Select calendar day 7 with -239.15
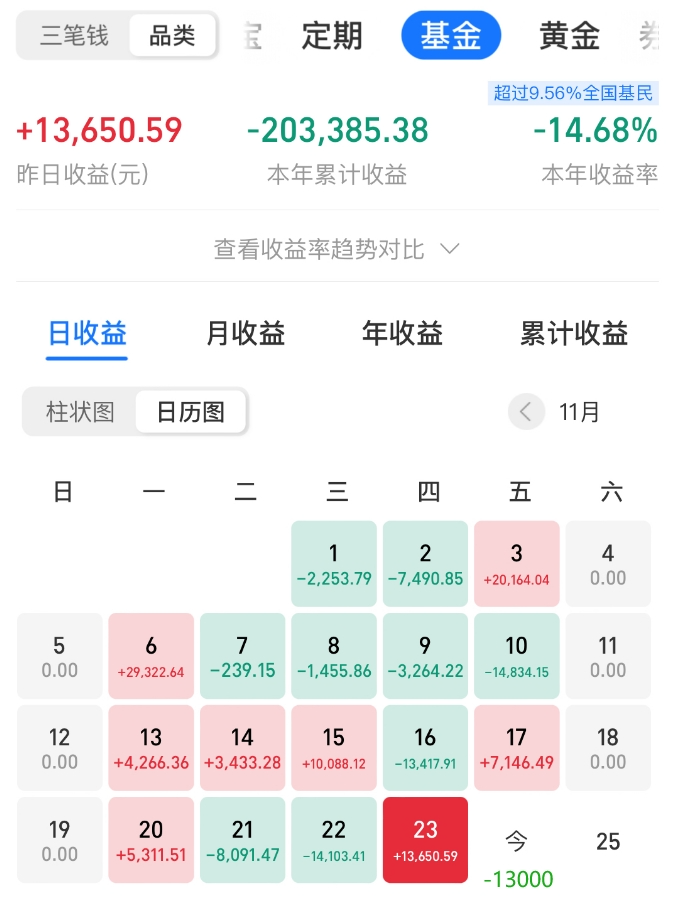Image resolution: width=678 pixels, height=918 pixels. [242, 656]
